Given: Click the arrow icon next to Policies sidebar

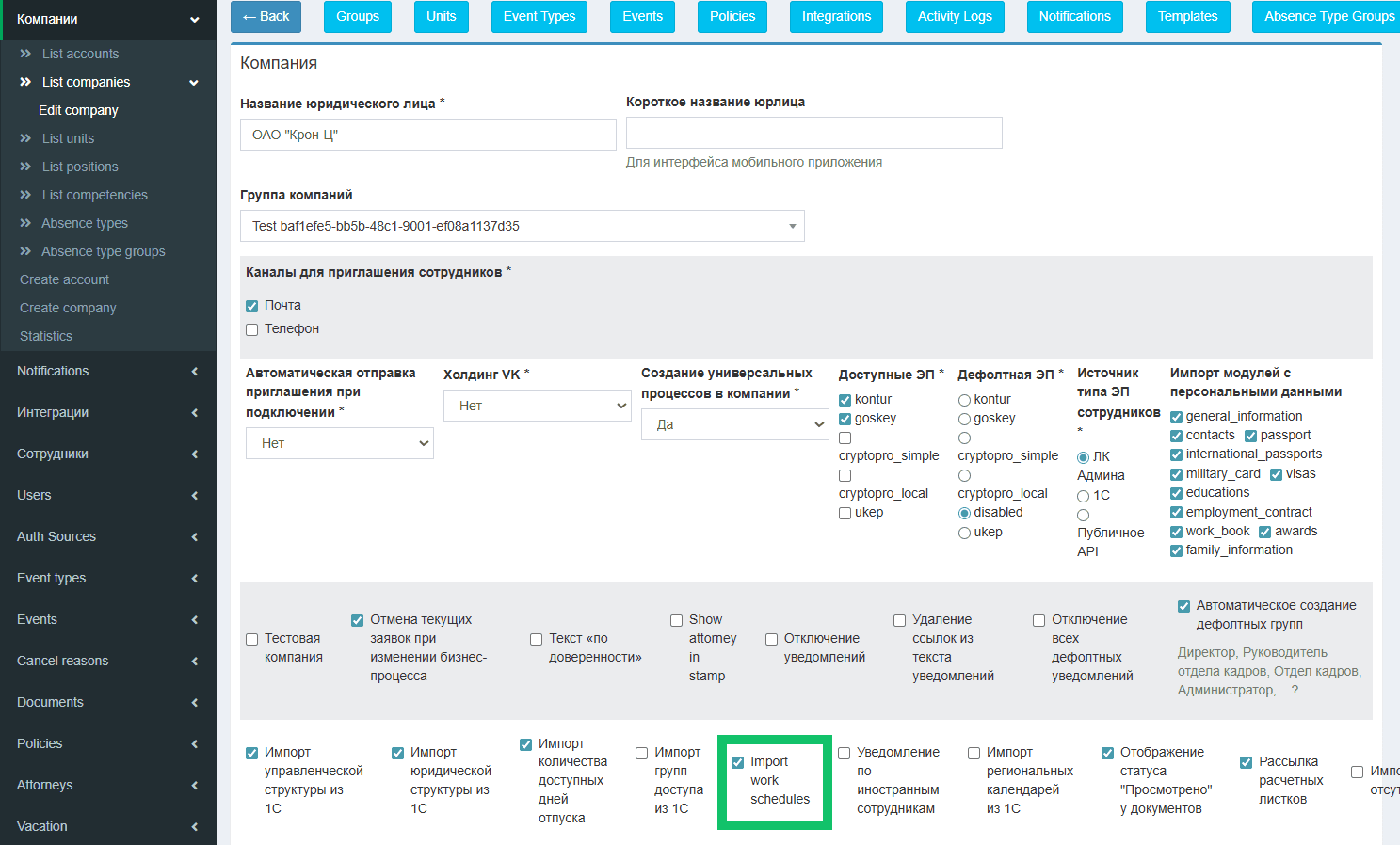Looking at the screenshot, I should tap(195, 744).
